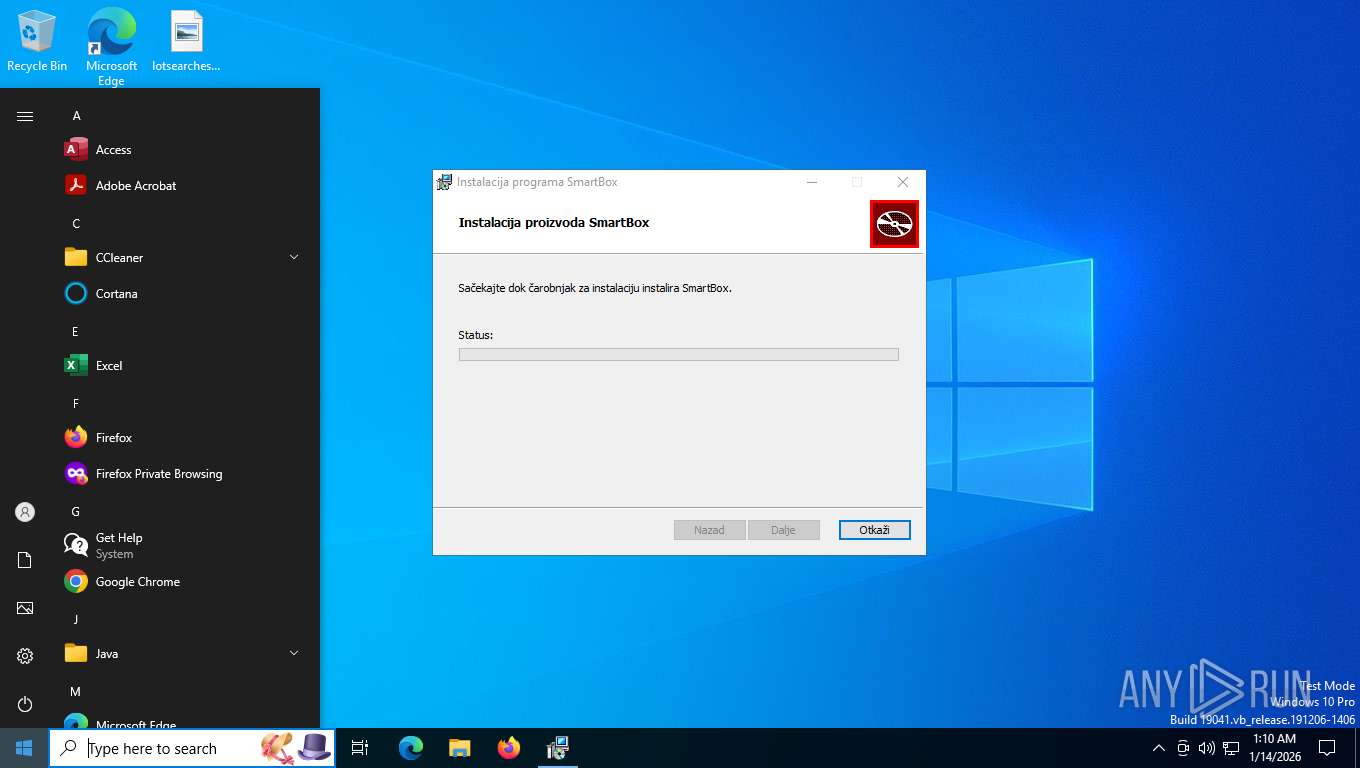Click the network tray icon
This screenshot has width=1360, height=768.
pyautogui.click(x=1231, y=748)
